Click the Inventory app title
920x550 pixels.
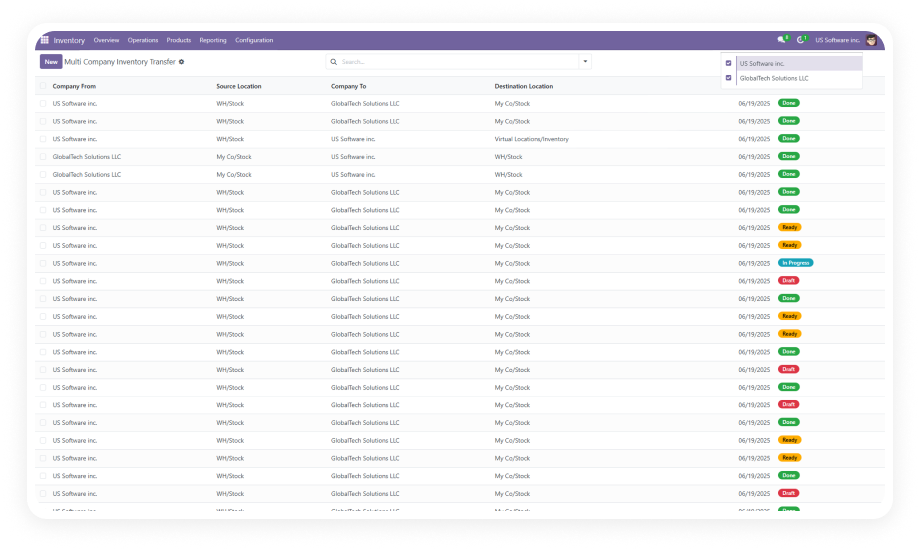[69, 41]
